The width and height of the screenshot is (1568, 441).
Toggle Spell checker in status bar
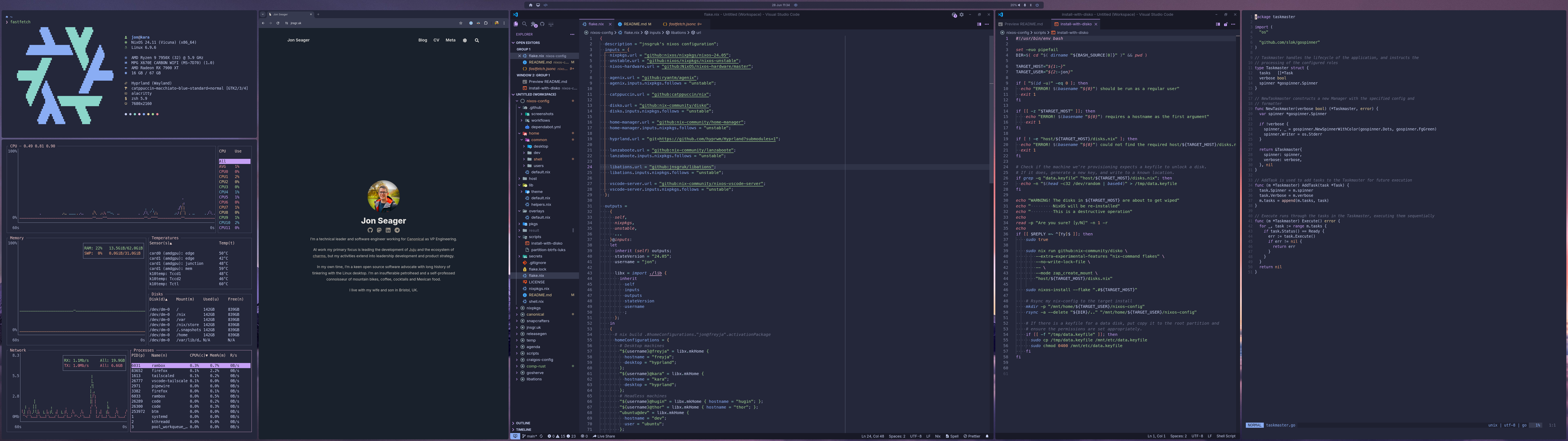[x=953, y=436]
